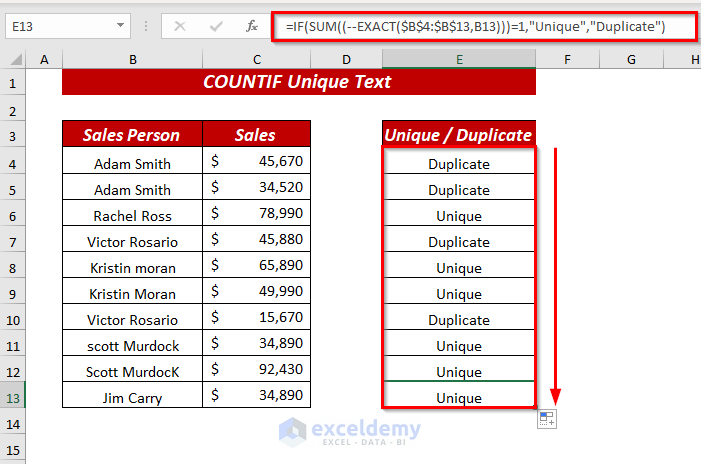Click the COUNTIF Unique Text title cell

point(299,82)
